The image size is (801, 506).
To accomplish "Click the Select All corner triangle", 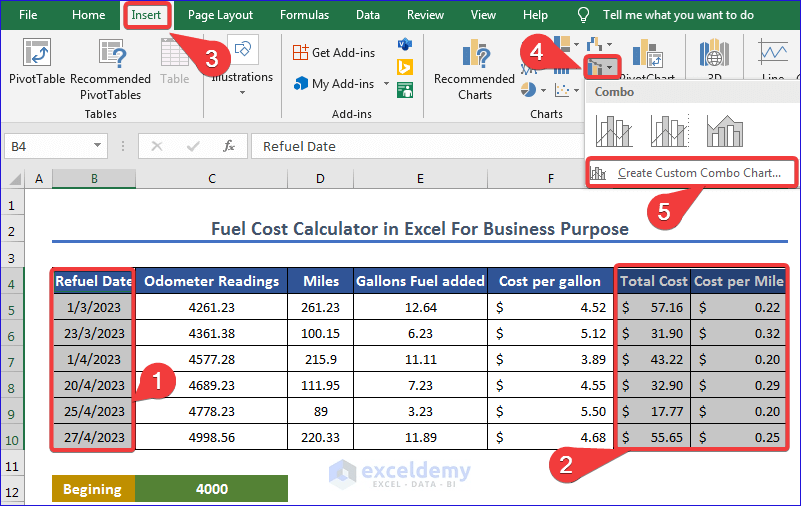I will pyautogui.click(x=15, y=179).
